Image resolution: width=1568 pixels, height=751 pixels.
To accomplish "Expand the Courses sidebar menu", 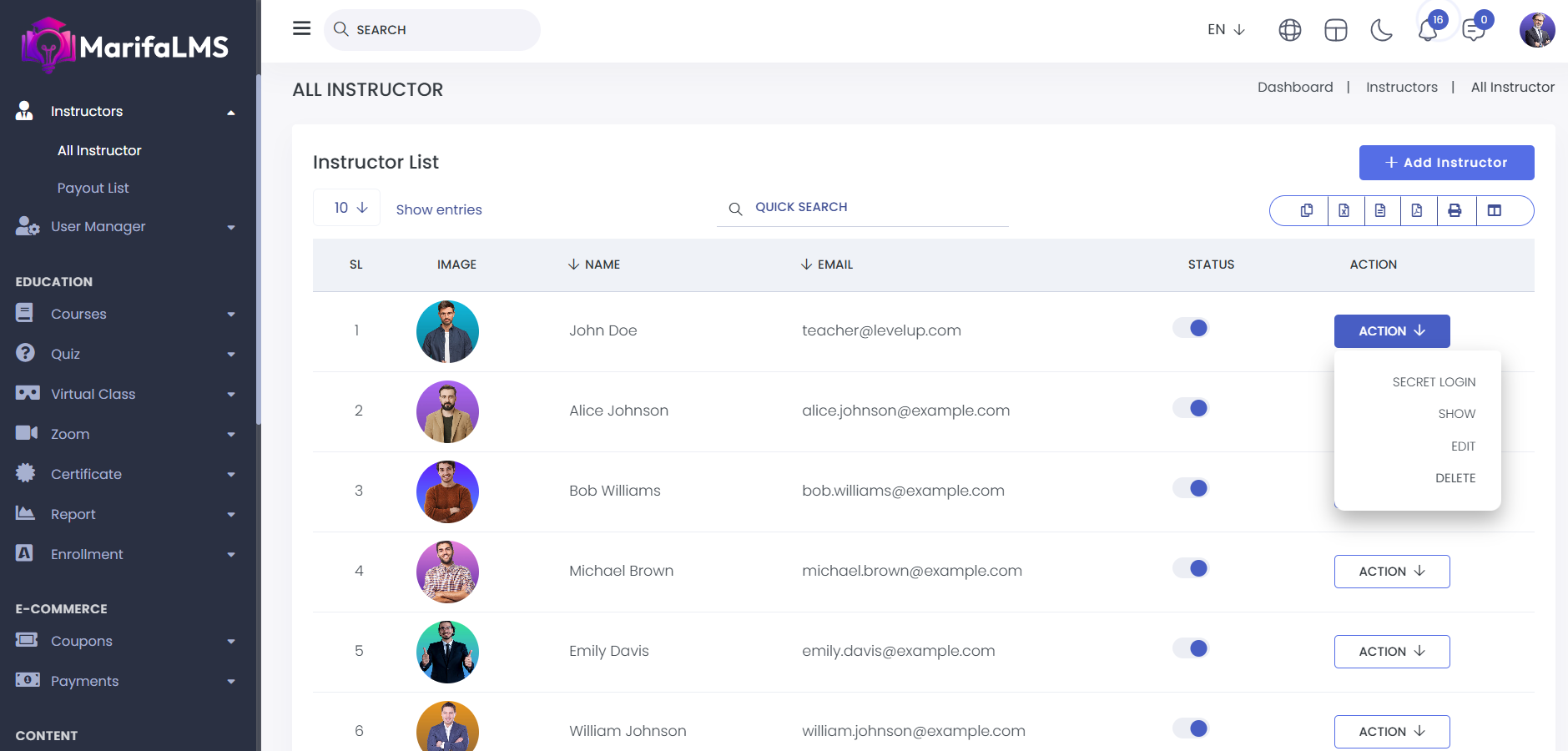I will coord(125,314).
